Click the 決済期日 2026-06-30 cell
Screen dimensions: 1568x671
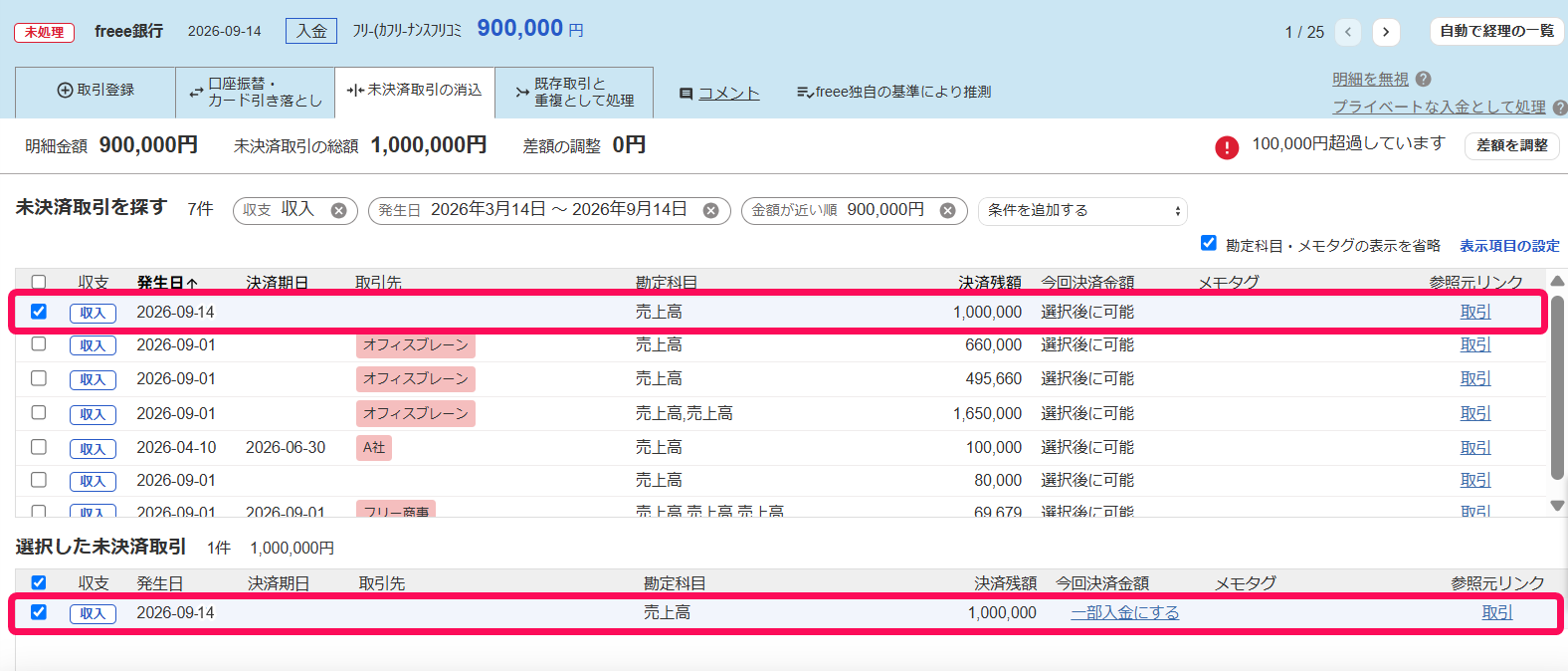(286, 448)
